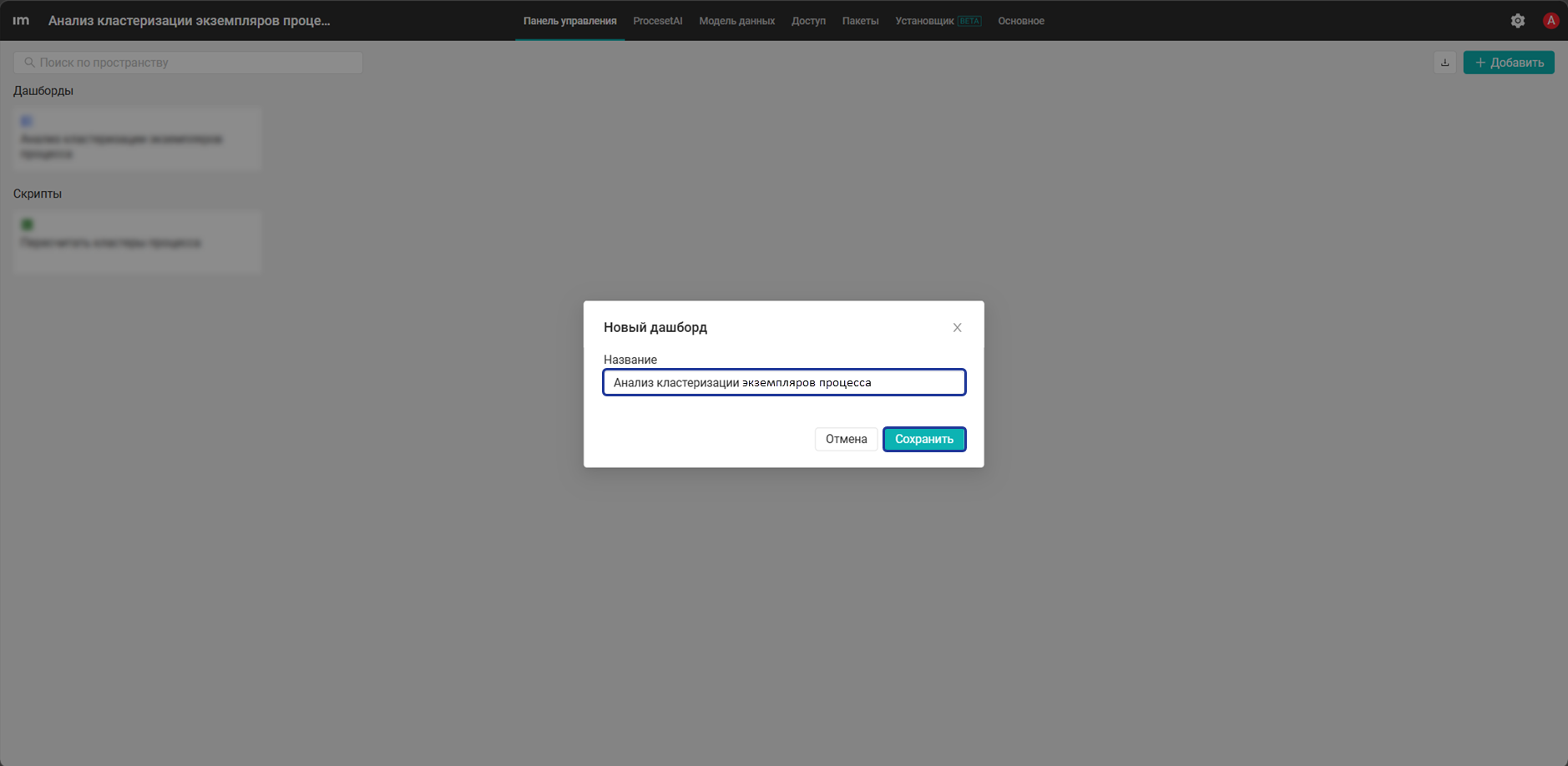
Task: Click the blue dashboard card icon
Action: (x=27, y=122)
